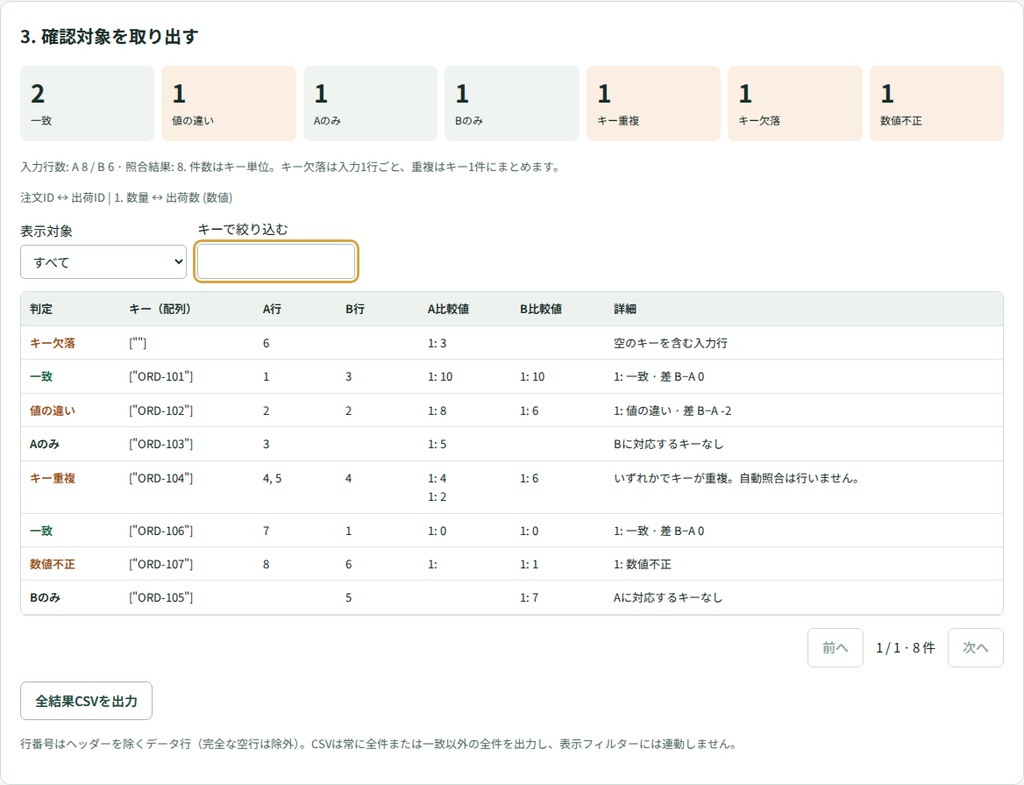Click detail 空のキーを含む入力行
The width and height of the screenshot is (1024, 785).
pos(671,343)
